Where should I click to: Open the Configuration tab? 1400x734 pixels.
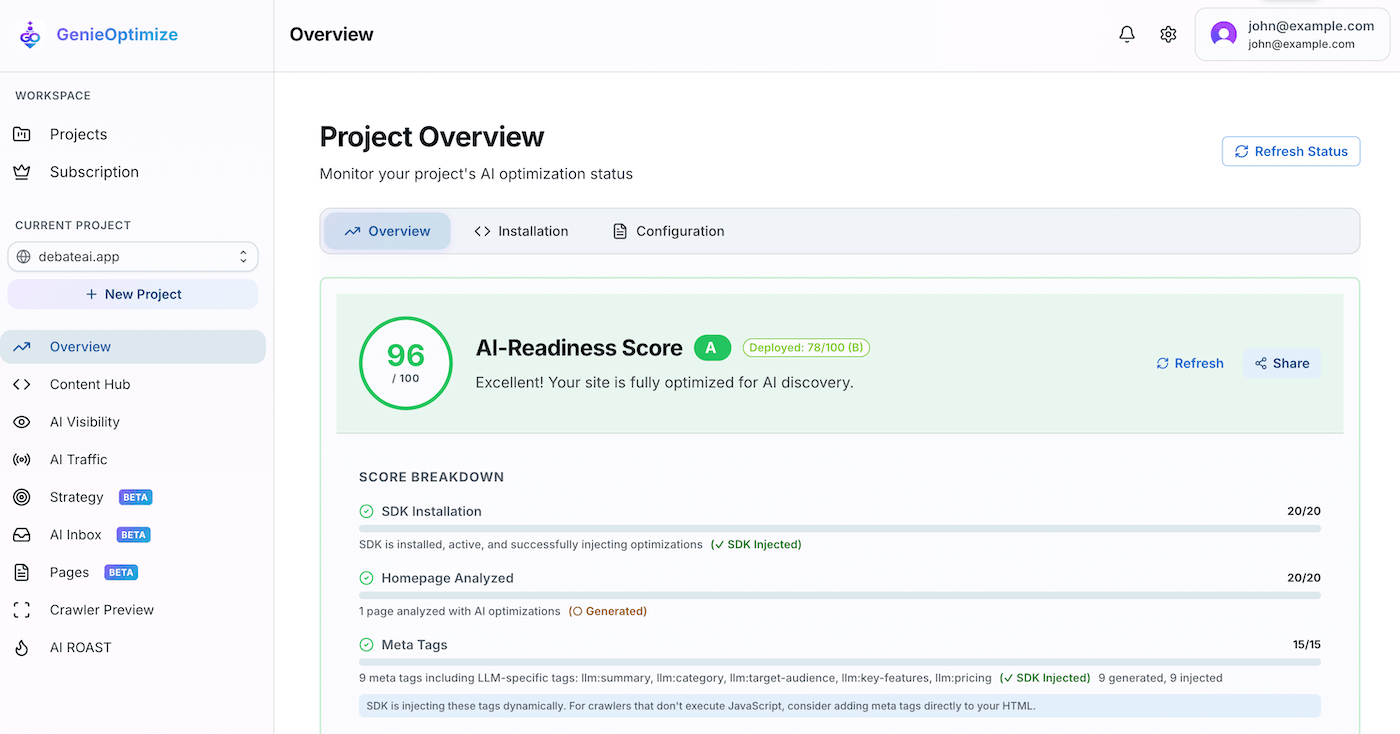667,230
